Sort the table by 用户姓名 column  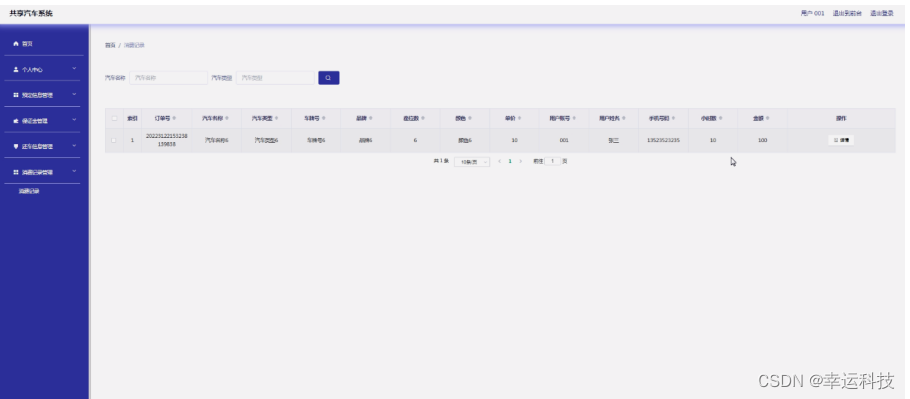pyautogui.click(x=624, y=118)
